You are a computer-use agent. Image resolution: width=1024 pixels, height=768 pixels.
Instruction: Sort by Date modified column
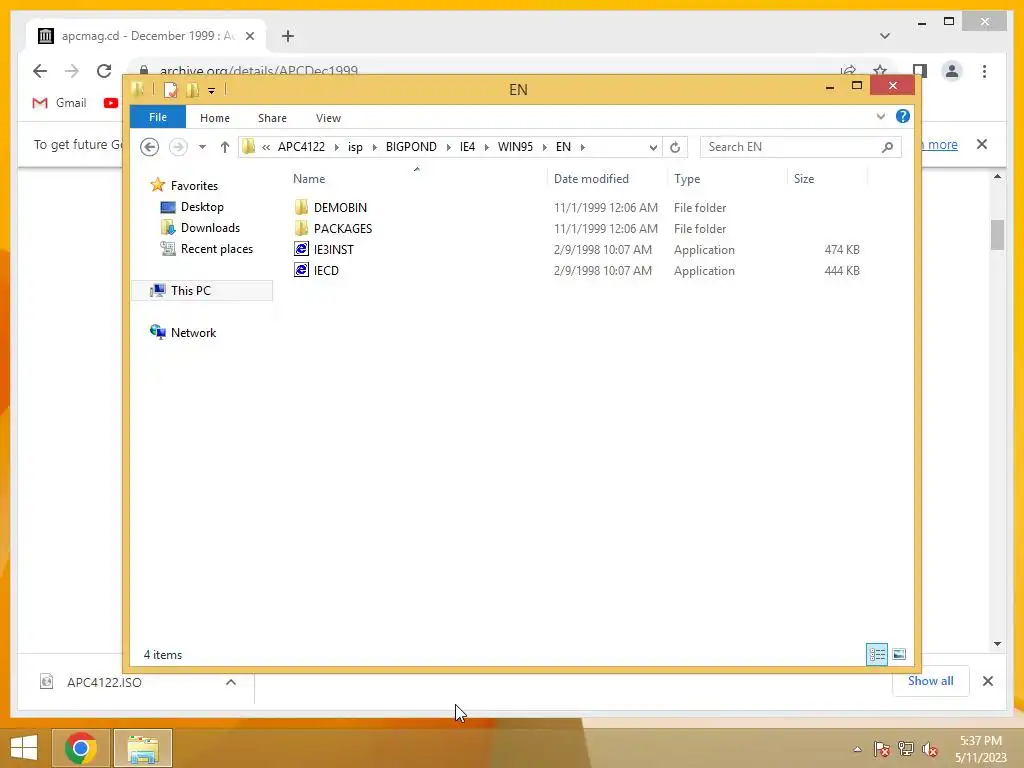pos(607,179)
